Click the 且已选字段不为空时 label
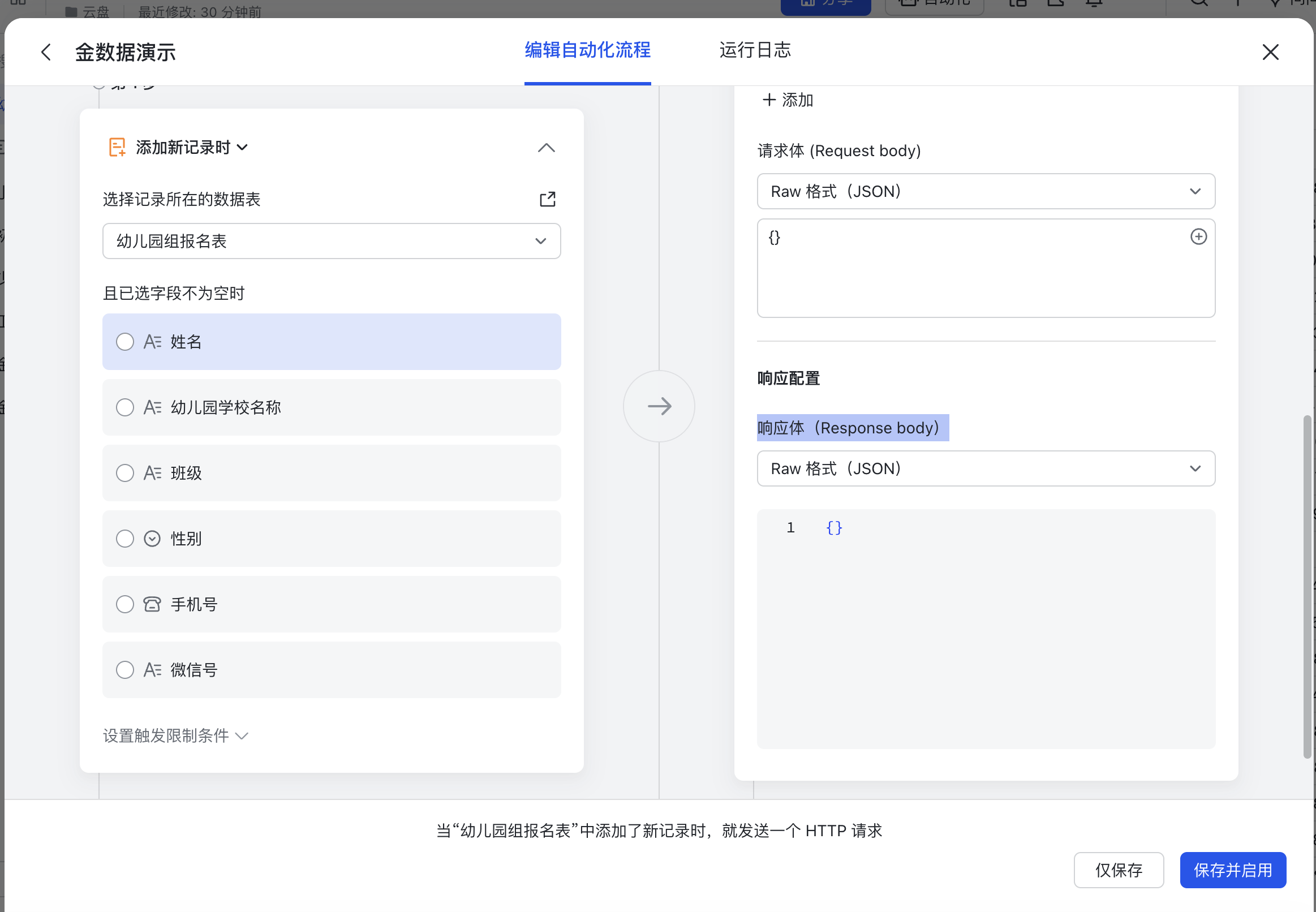Image resolution: width=1316 pixels, height=912 pixels. click(x=174, y=293)
